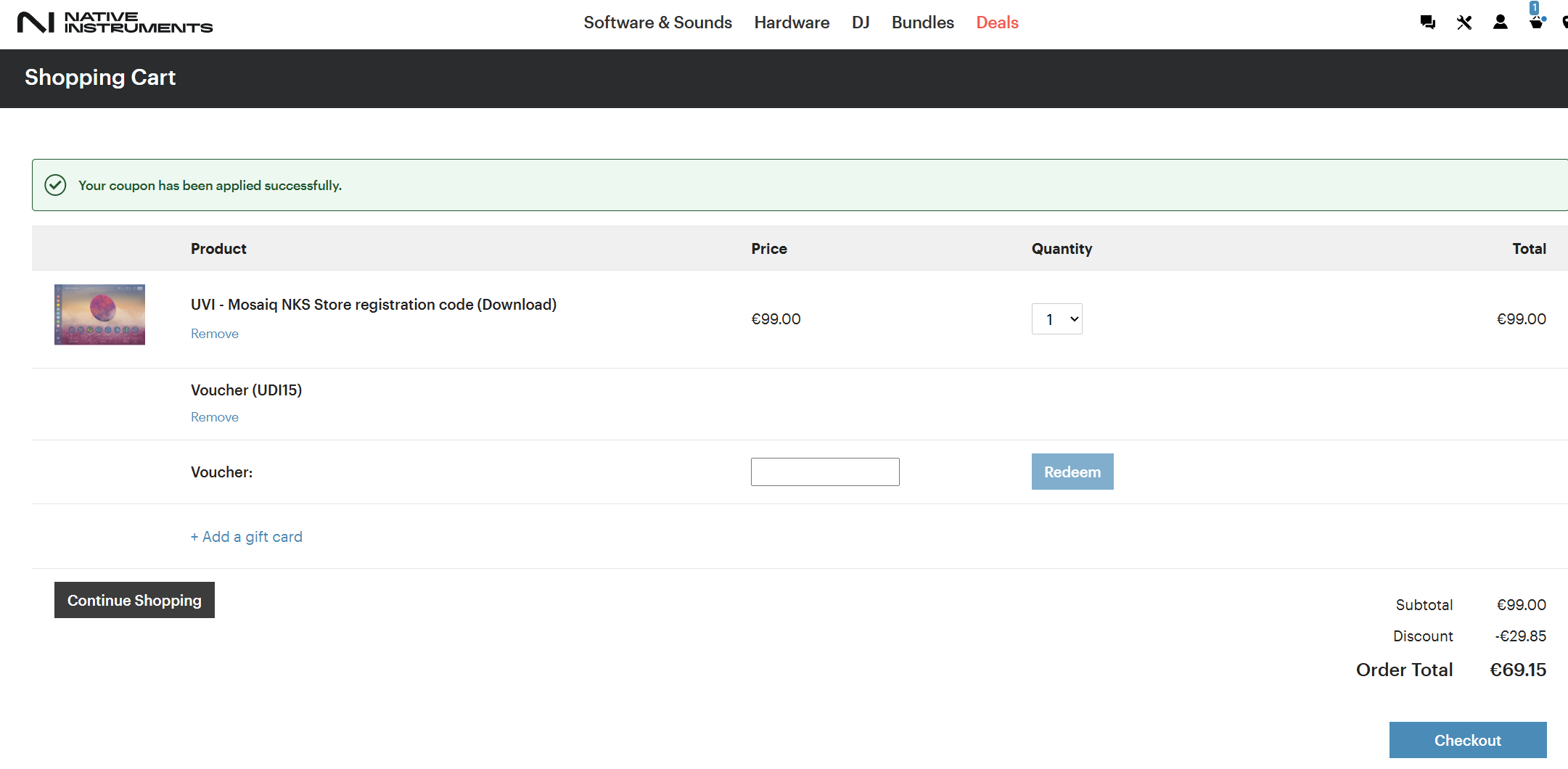Focus the voucher code input field
Viewport: 1568px width, 769px height.
coord(825,472)
